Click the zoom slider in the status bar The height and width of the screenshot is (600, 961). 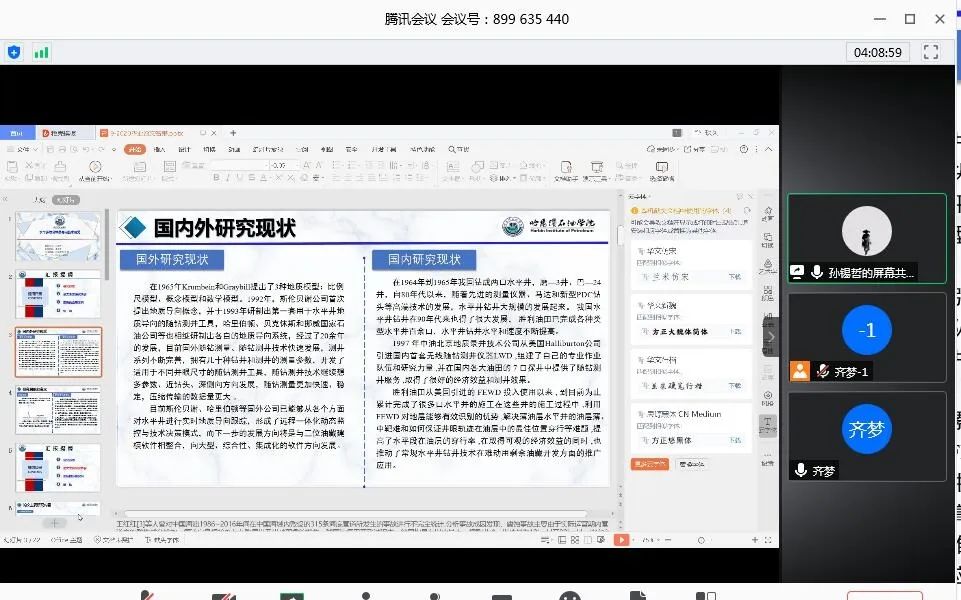point(700,540)
